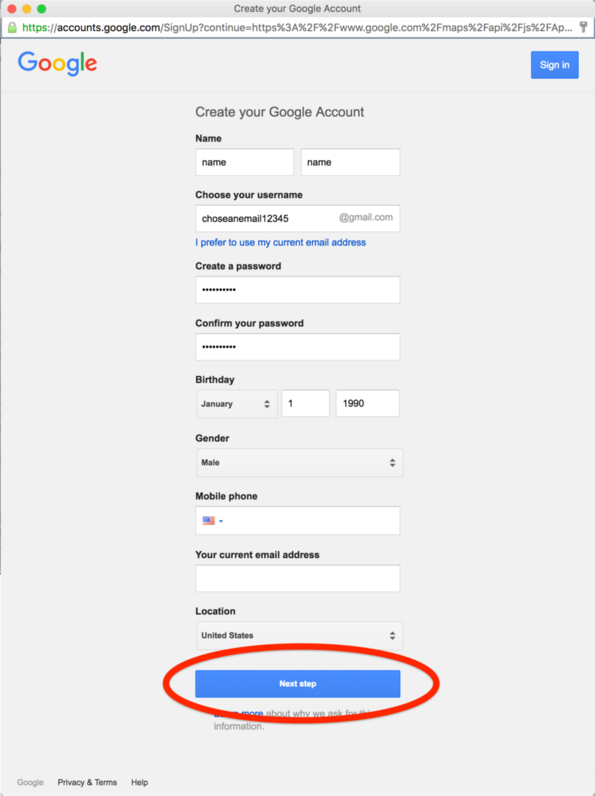Click the green padlock security icon
Screen dimensions: 595x796
point(12,28)
